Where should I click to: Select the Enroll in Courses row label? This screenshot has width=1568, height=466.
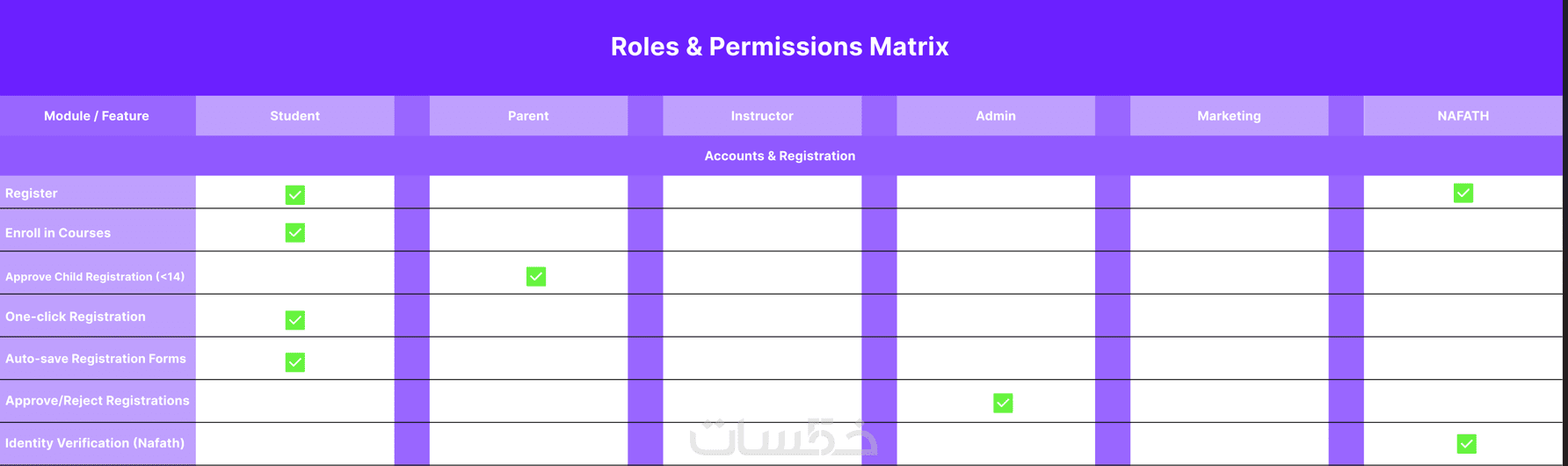[58, 233]
